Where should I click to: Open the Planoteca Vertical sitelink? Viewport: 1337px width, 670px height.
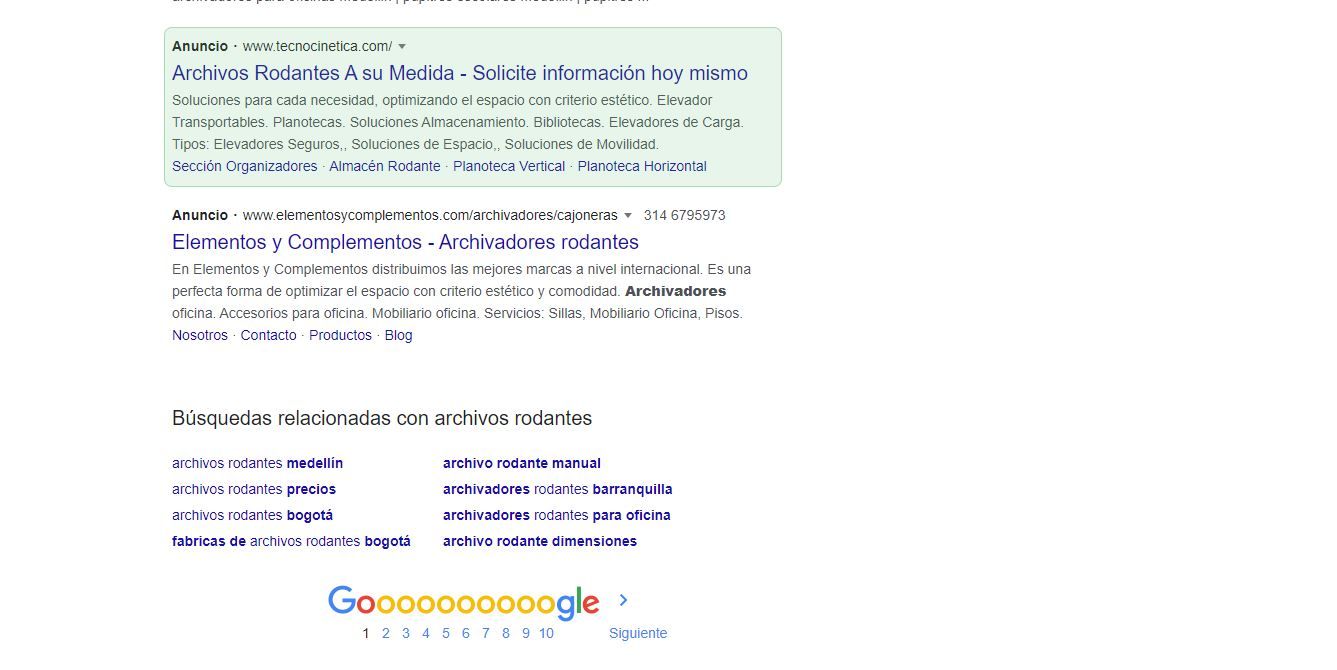pyautogui.click(x=509, y=166)
